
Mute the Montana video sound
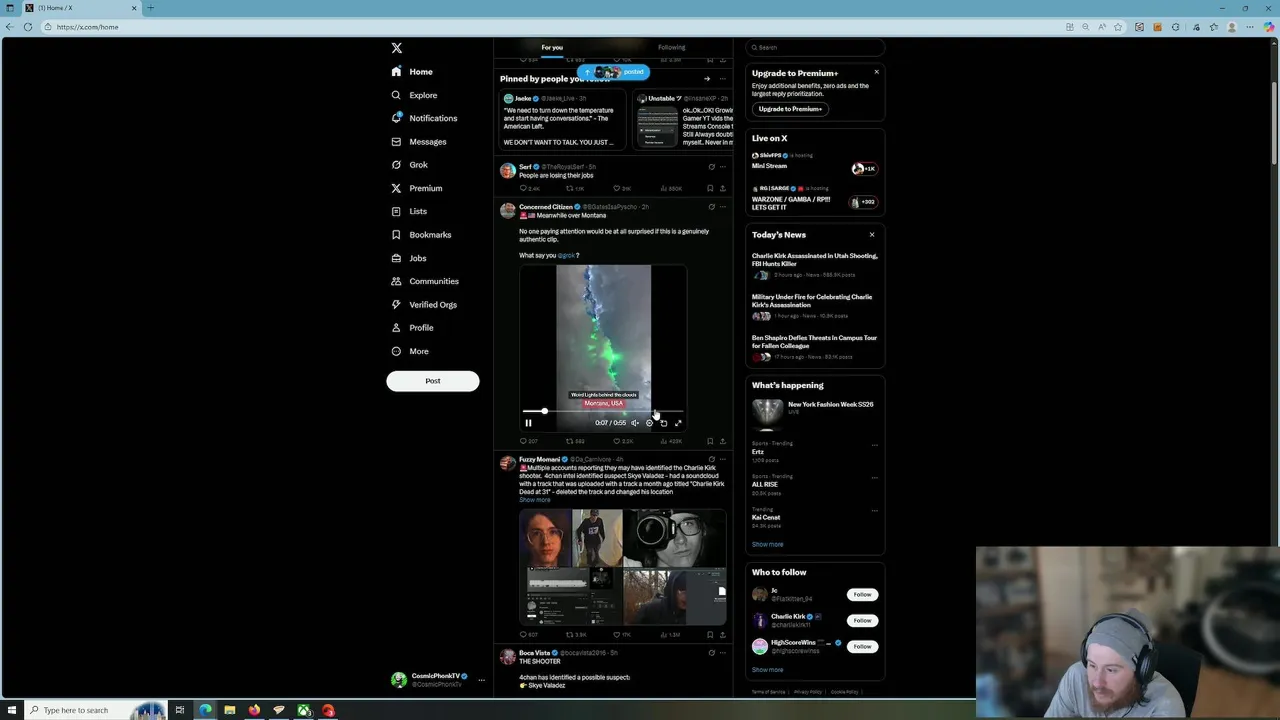pos(635,423)
